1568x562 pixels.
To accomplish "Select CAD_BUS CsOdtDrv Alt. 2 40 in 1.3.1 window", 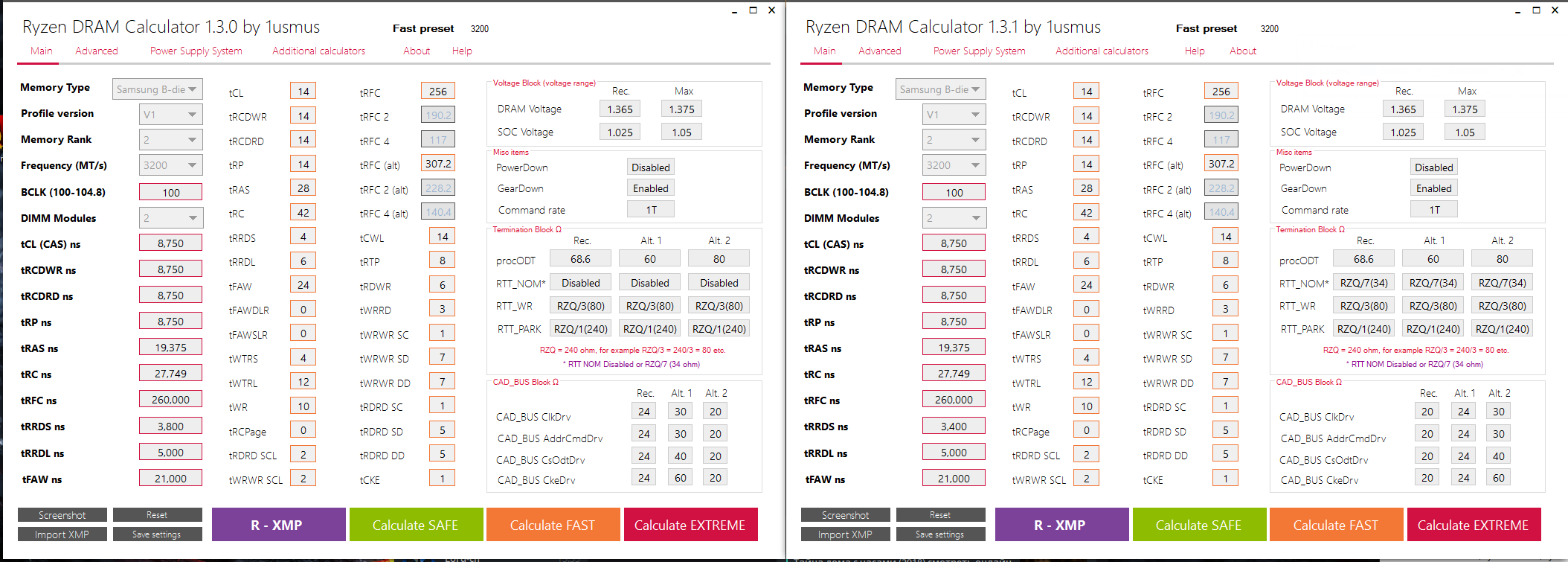I will 1499,456.
